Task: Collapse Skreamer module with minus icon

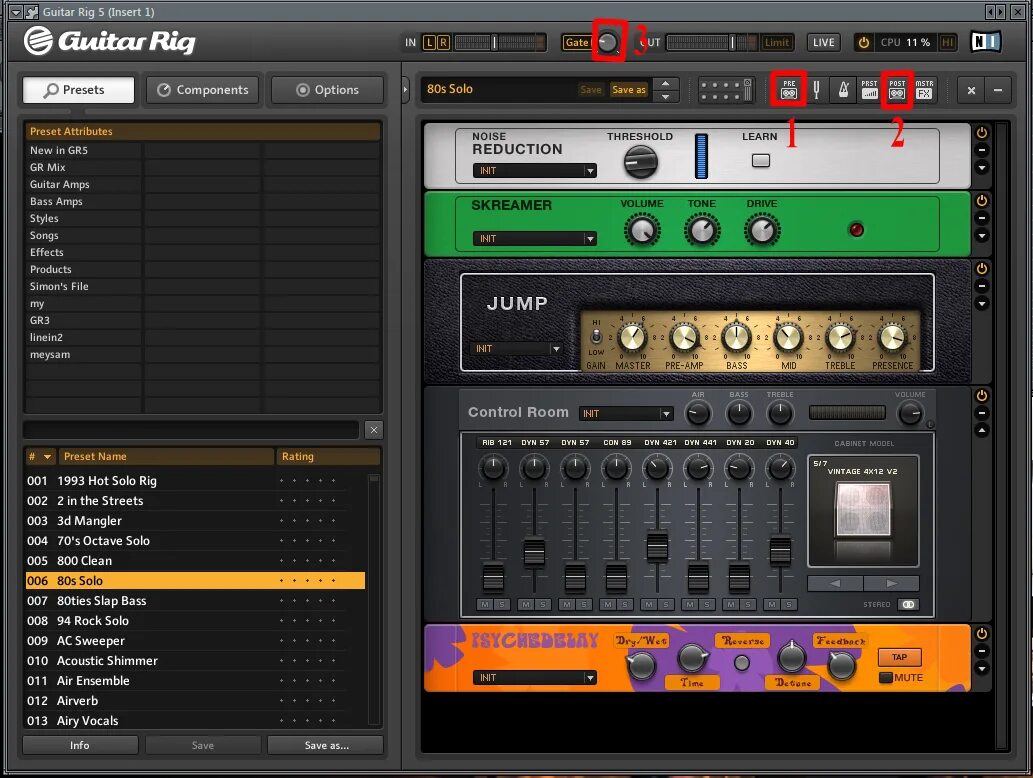Action: click(982, 218)
